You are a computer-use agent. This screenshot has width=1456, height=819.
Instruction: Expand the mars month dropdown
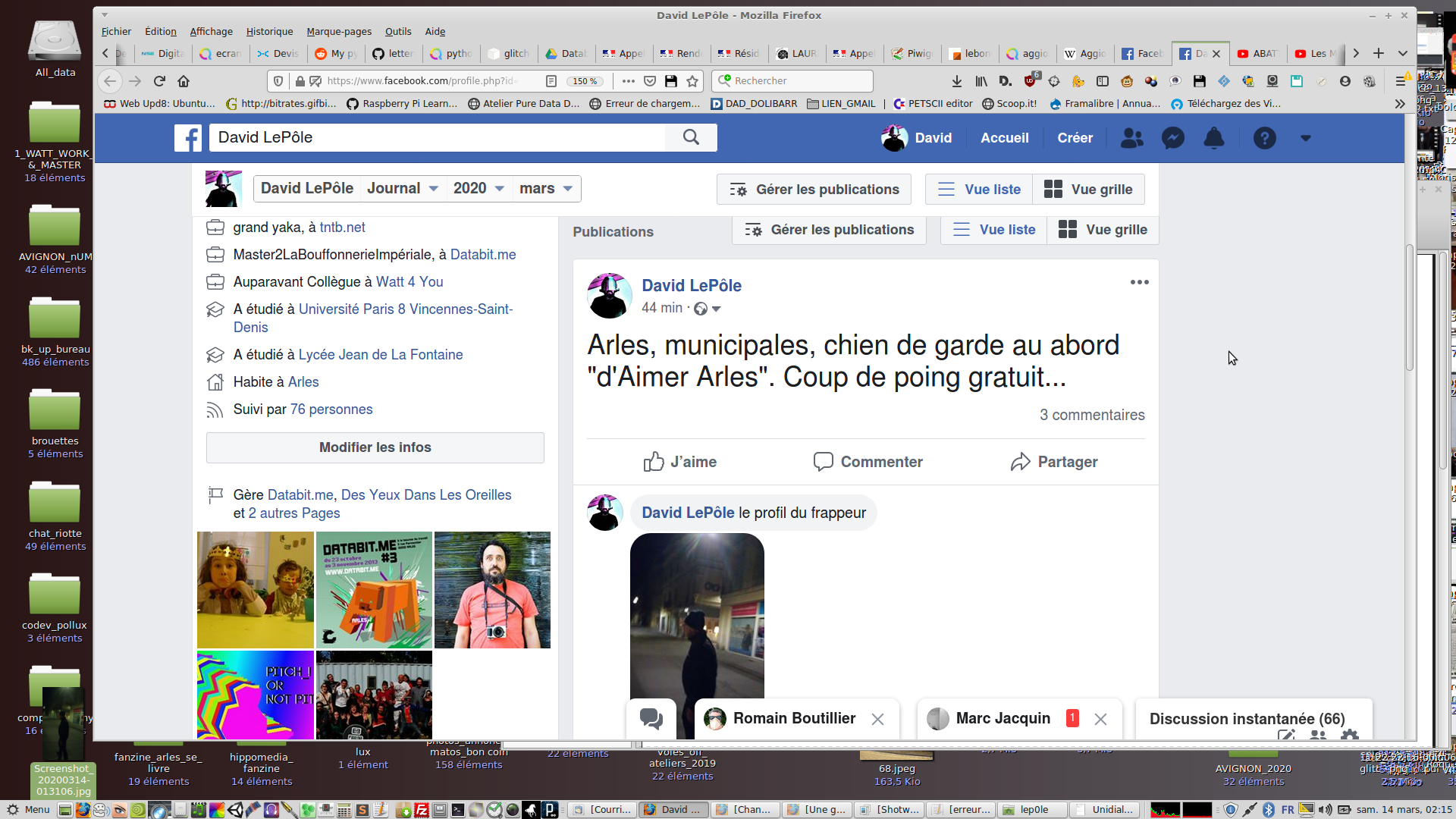[x=546, y=189]
